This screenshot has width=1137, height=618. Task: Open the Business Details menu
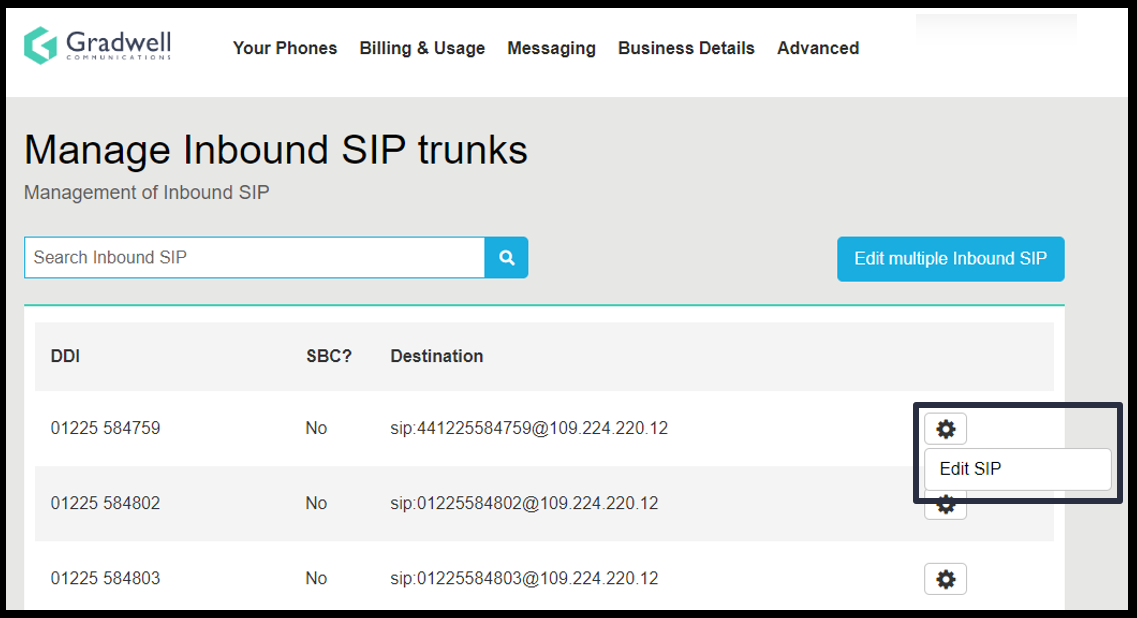(686, 48)
